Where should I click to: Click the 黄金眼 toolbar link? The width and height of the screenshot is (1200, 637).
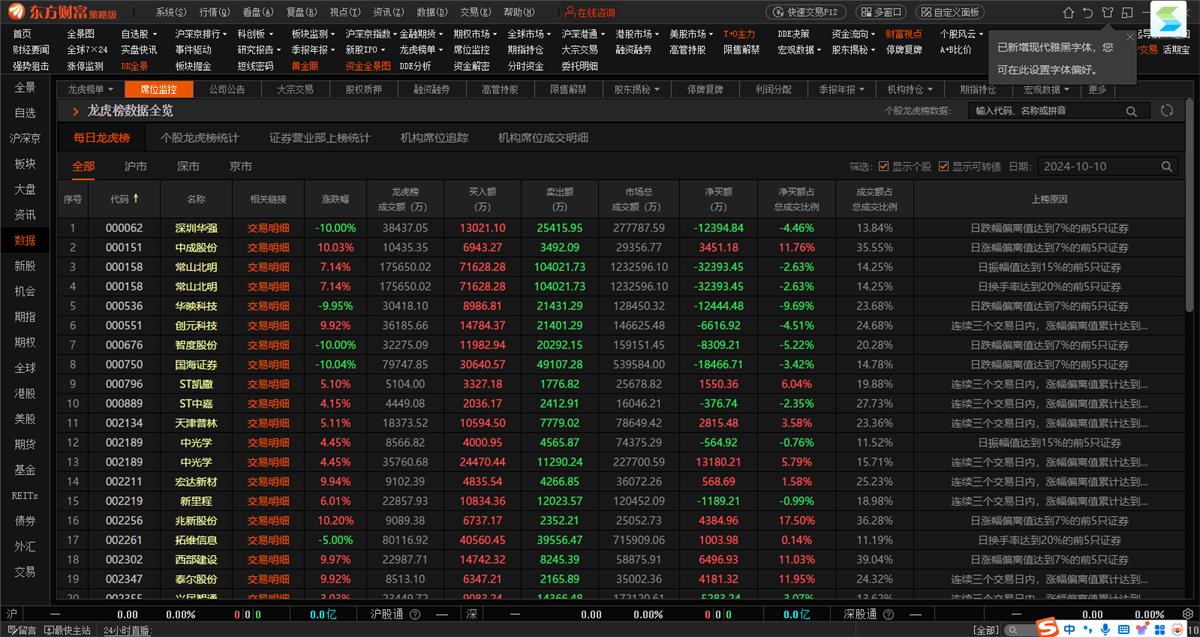(x=305, y=66)
